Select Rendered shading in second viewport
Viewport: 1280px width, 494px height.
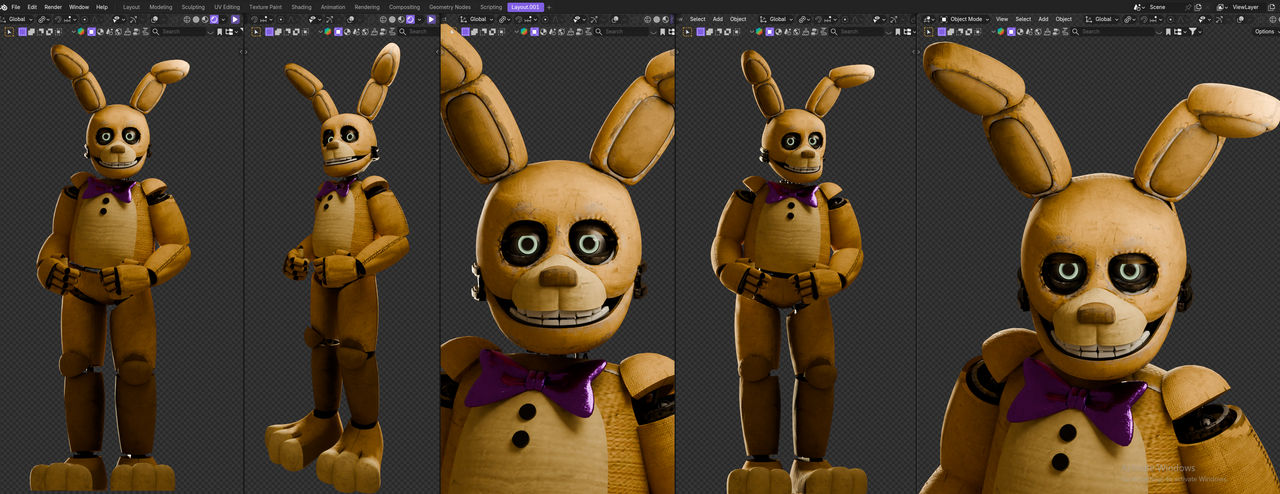410,19
